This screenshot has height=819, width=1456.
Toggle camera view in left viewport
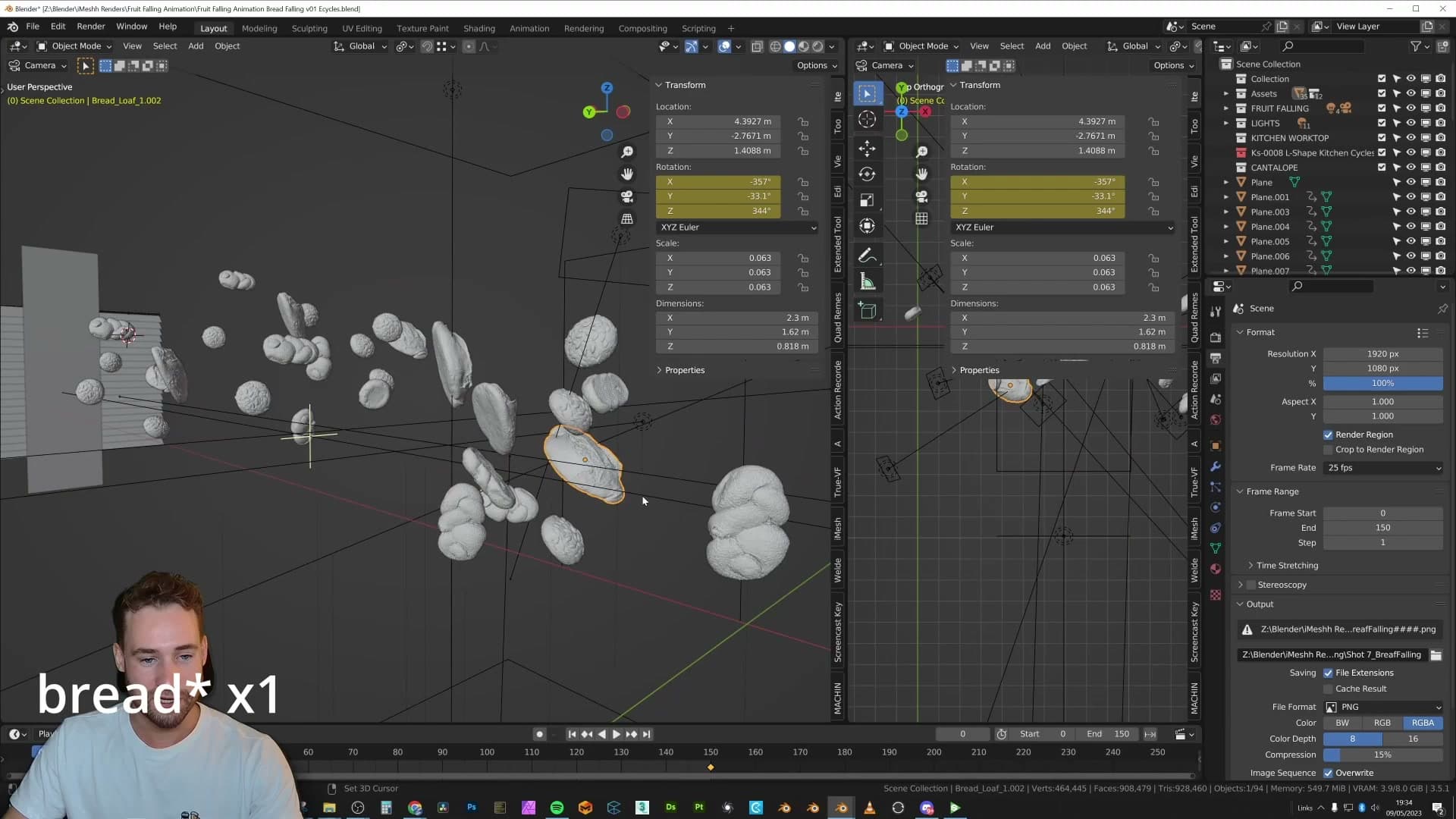pos(627,196)
